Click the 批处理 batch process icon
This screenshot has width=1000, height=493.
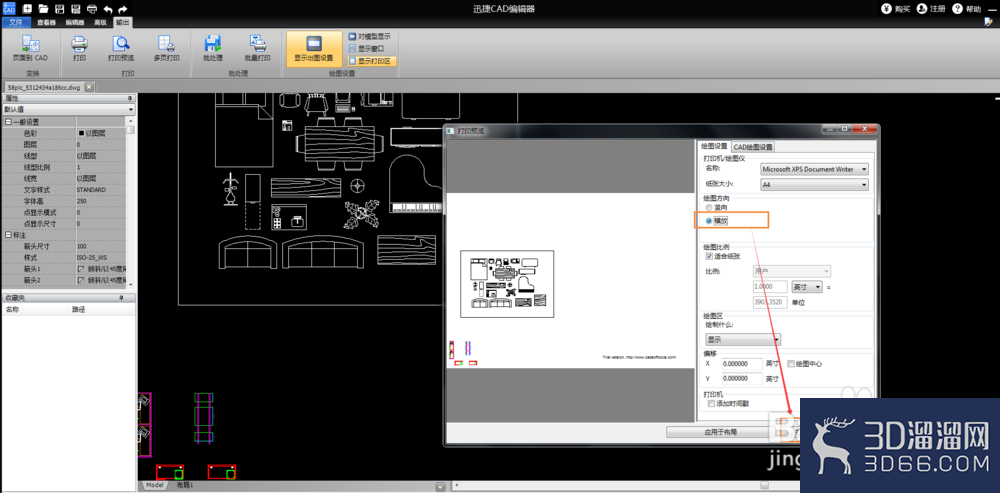pos(212,44)
